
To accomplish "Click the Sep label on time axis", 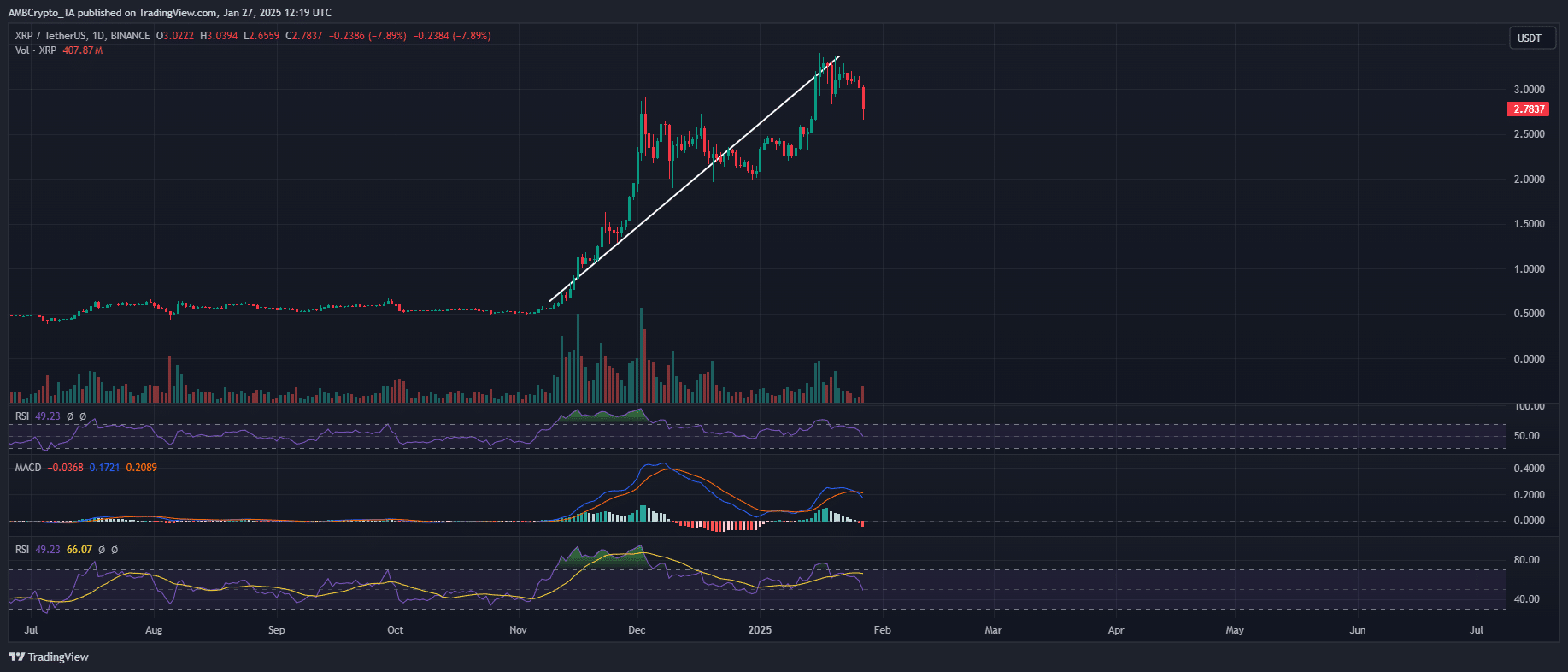I will coord(276,630).
